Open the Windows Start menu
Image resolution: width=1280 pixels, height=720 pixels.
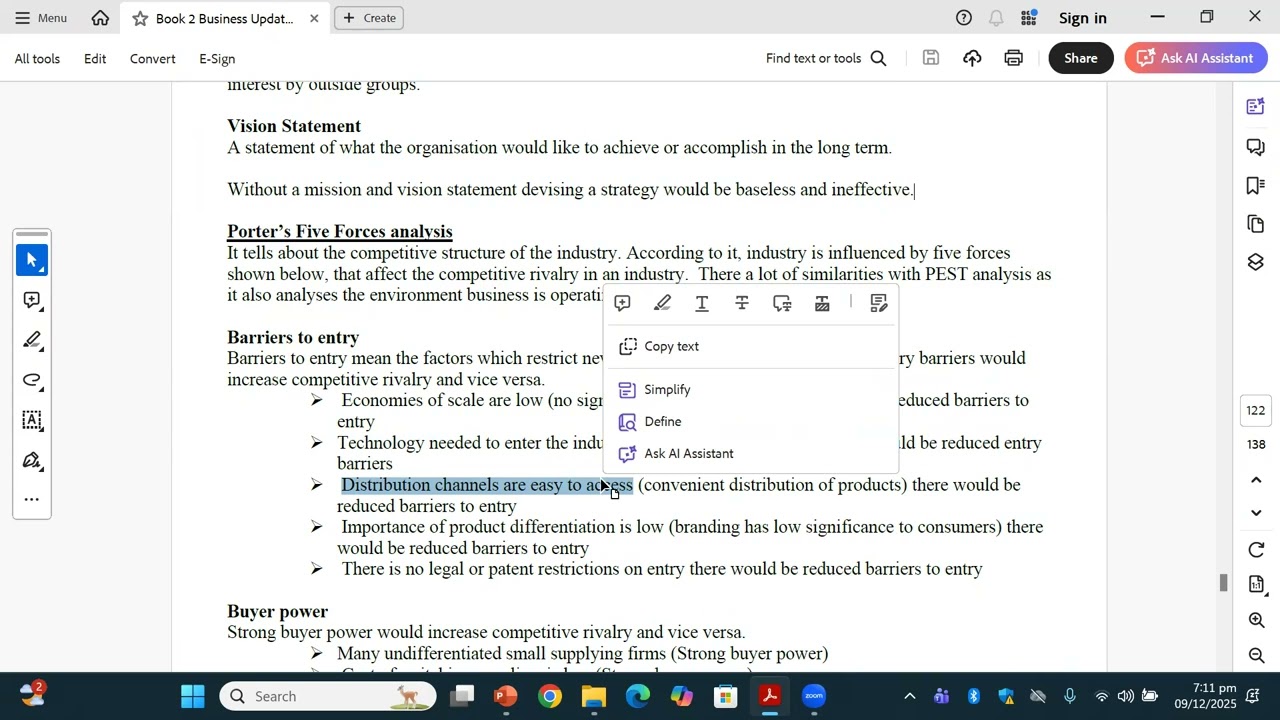point(193,696)
